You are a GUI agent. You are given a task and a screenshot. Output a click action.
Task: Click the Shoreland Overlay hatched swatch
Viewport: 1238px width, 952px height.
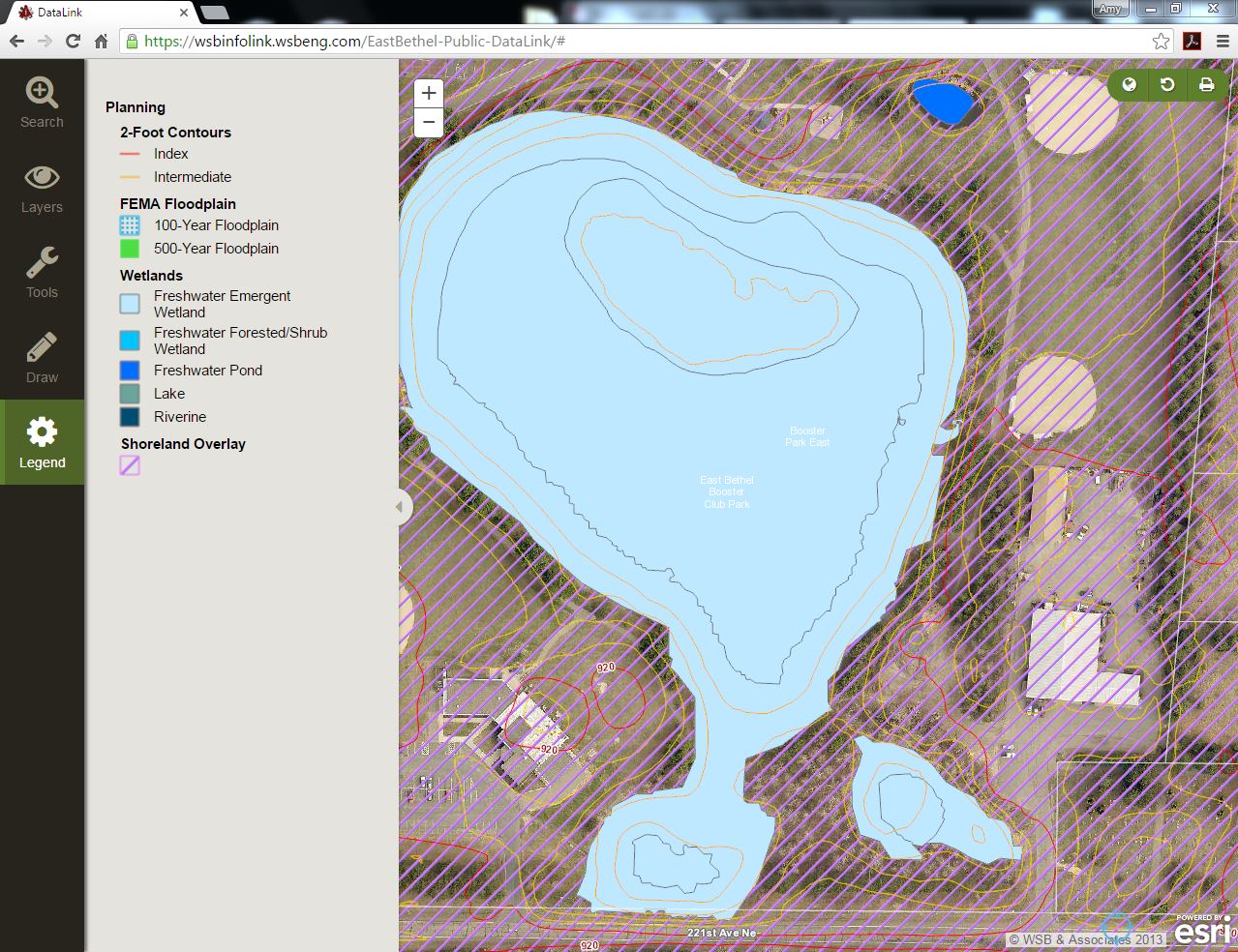130,465
